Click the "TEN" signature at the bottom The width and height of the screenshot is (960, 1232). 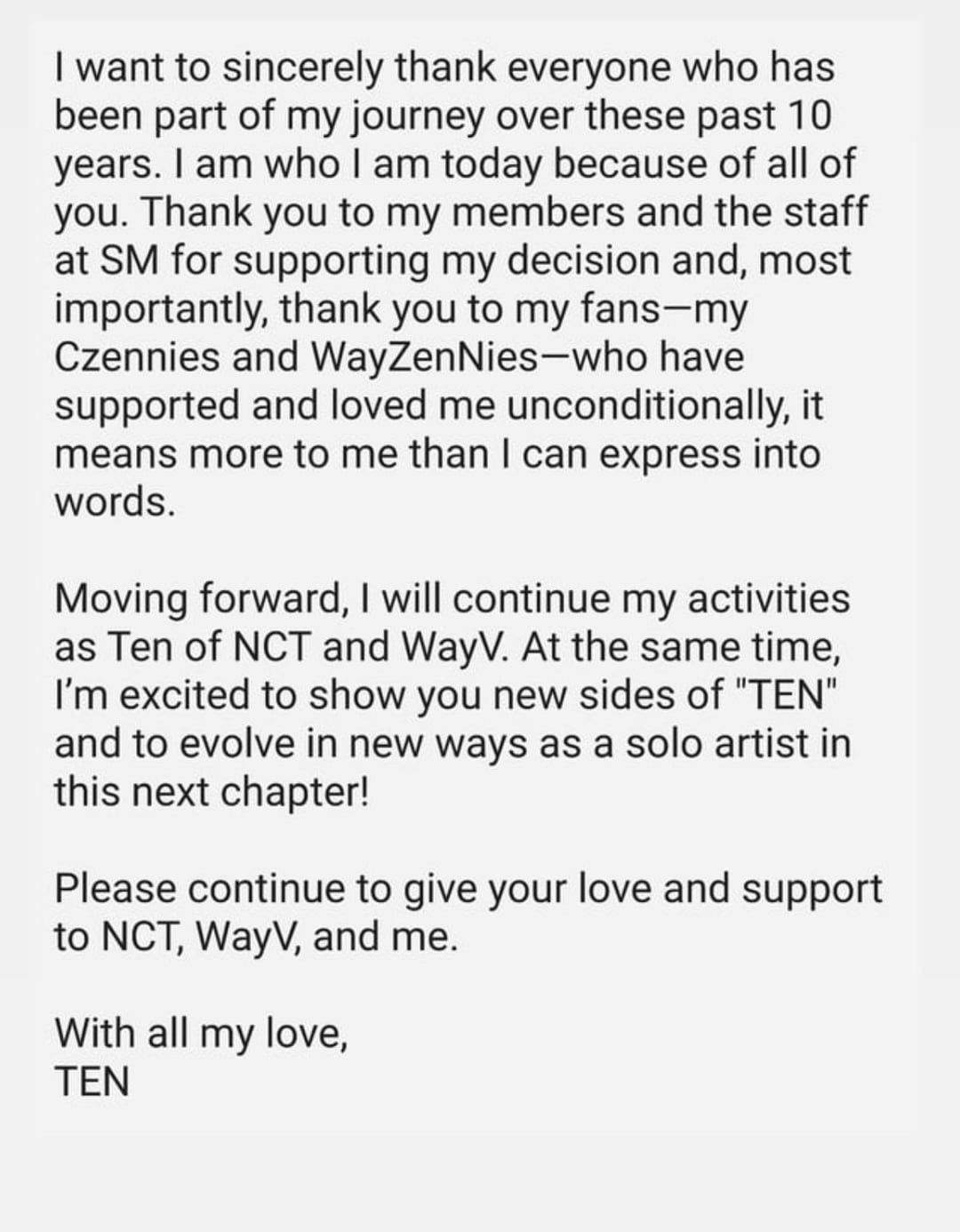(92, 1082)
